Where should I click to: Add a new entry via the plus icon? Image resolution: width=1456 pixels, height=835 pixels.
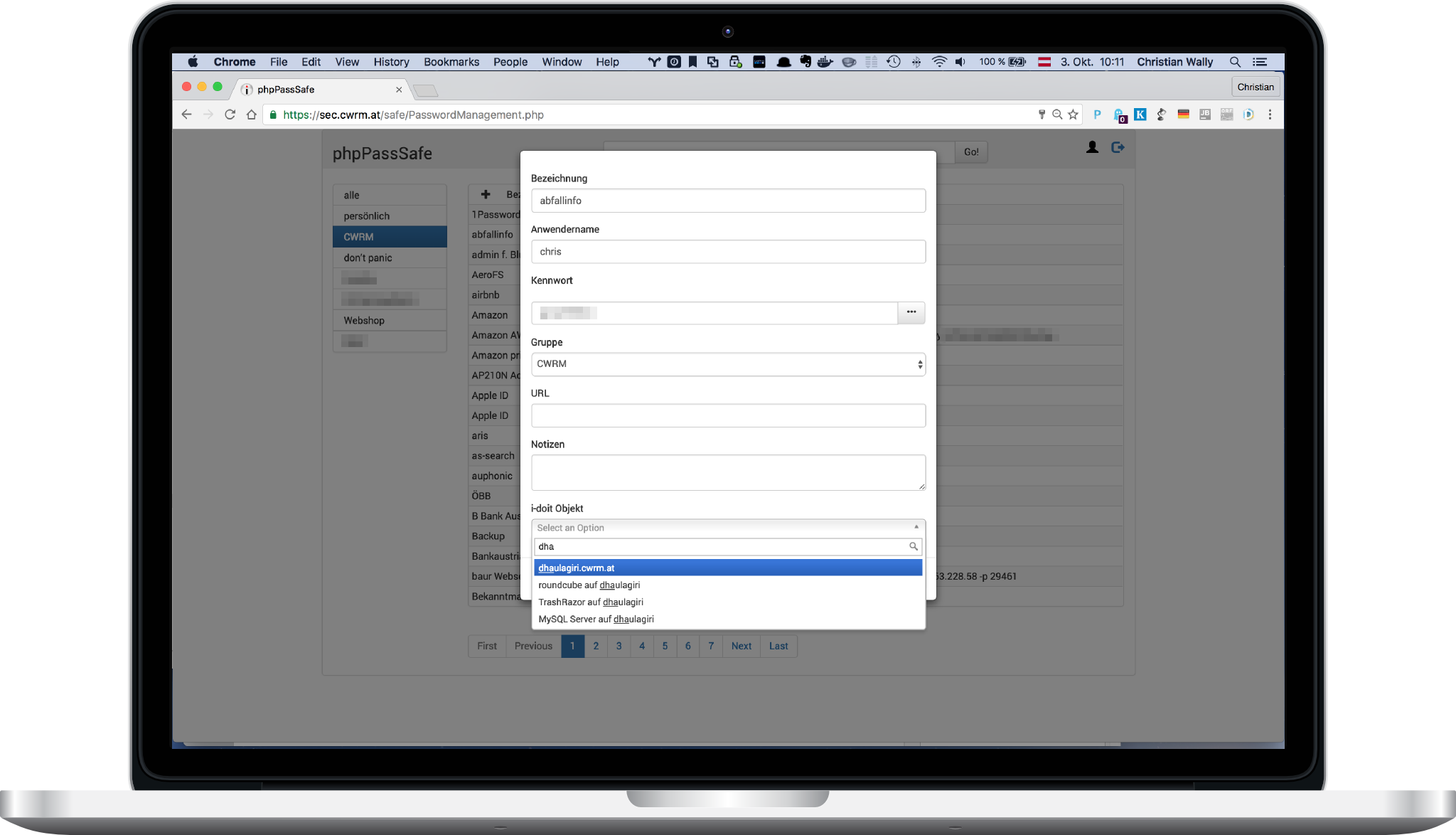486,194
